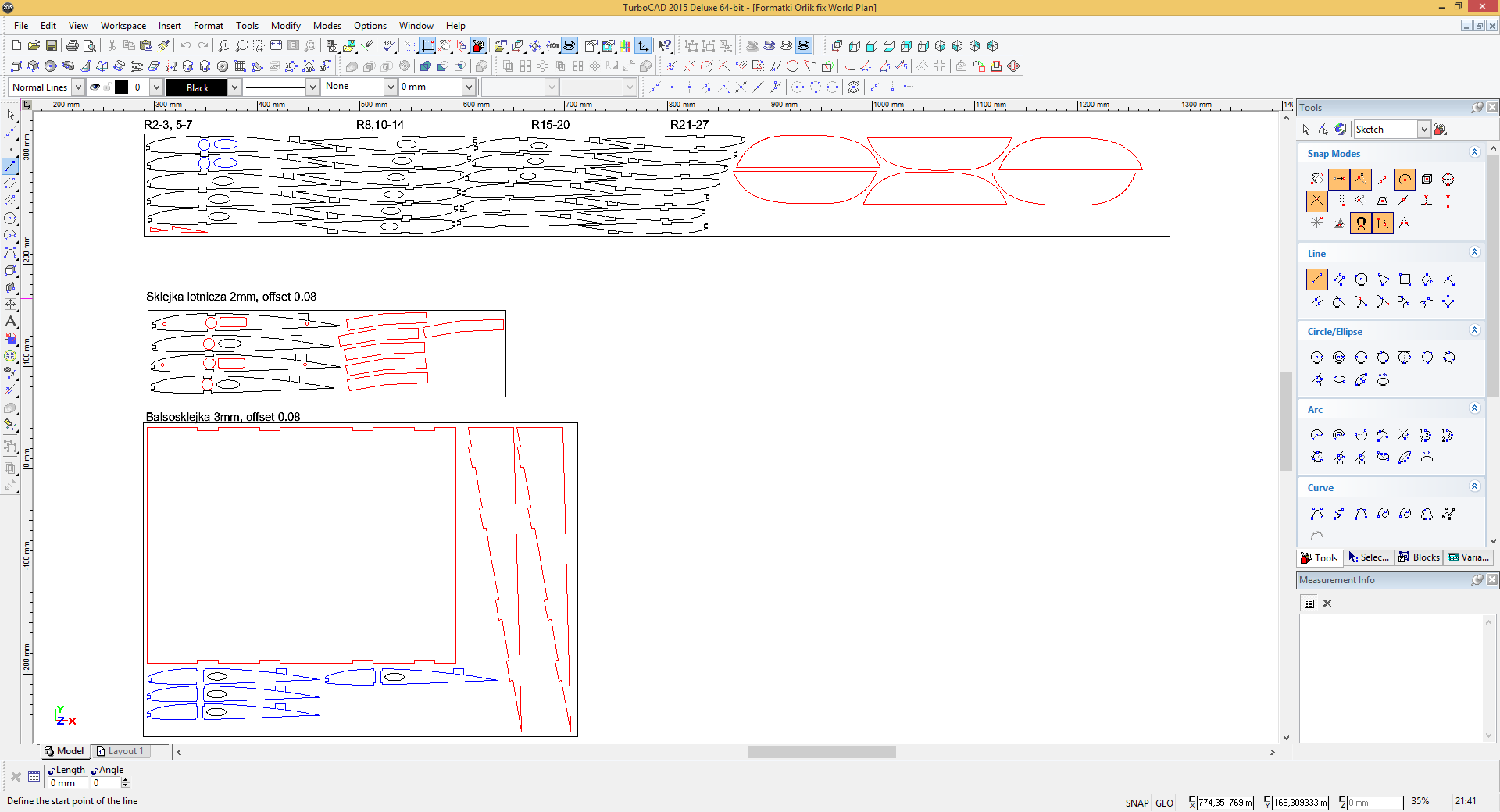Toggle the Grid snap mode

click(1339, 201)
